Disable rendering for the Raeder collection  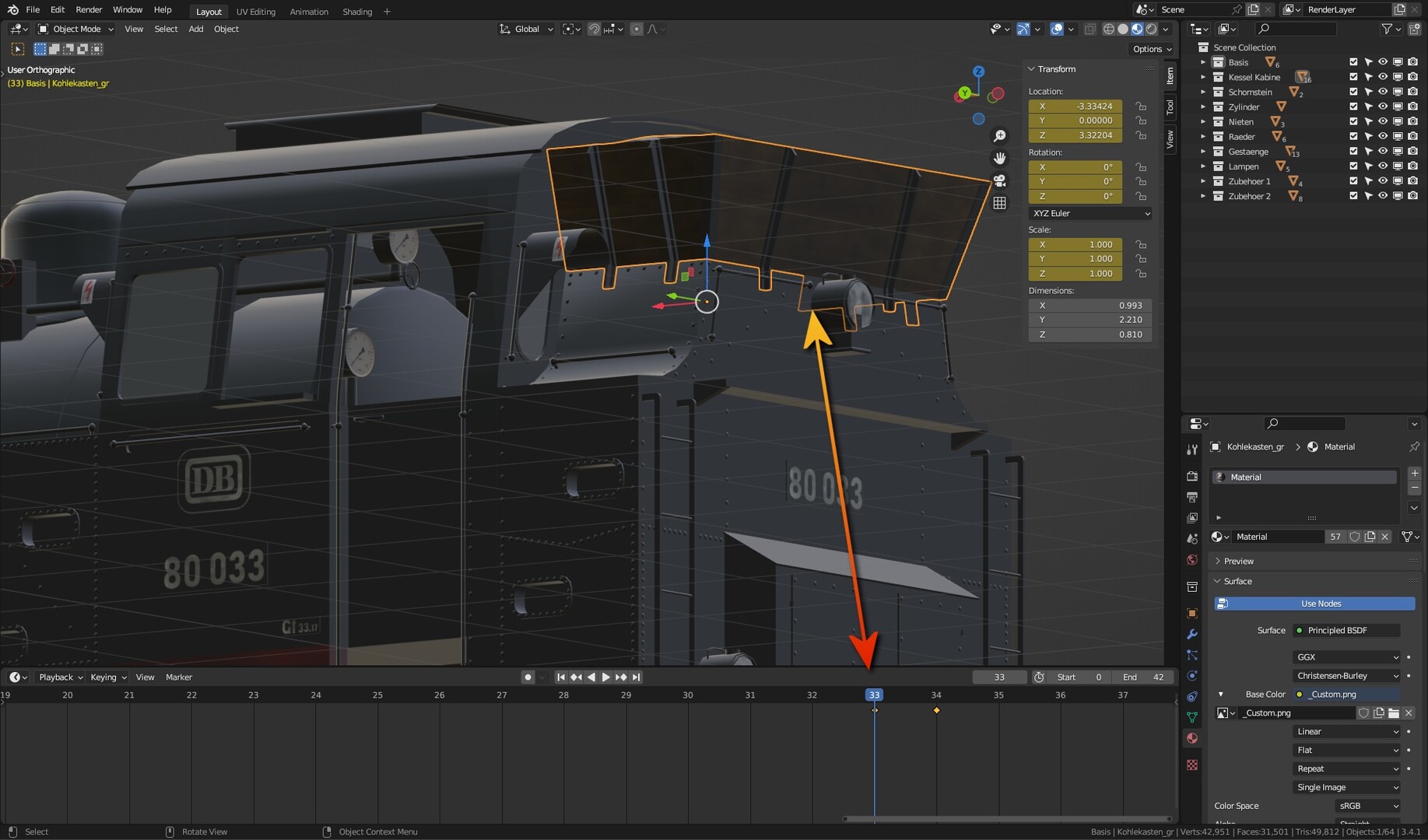click(x=1412, y=137)
